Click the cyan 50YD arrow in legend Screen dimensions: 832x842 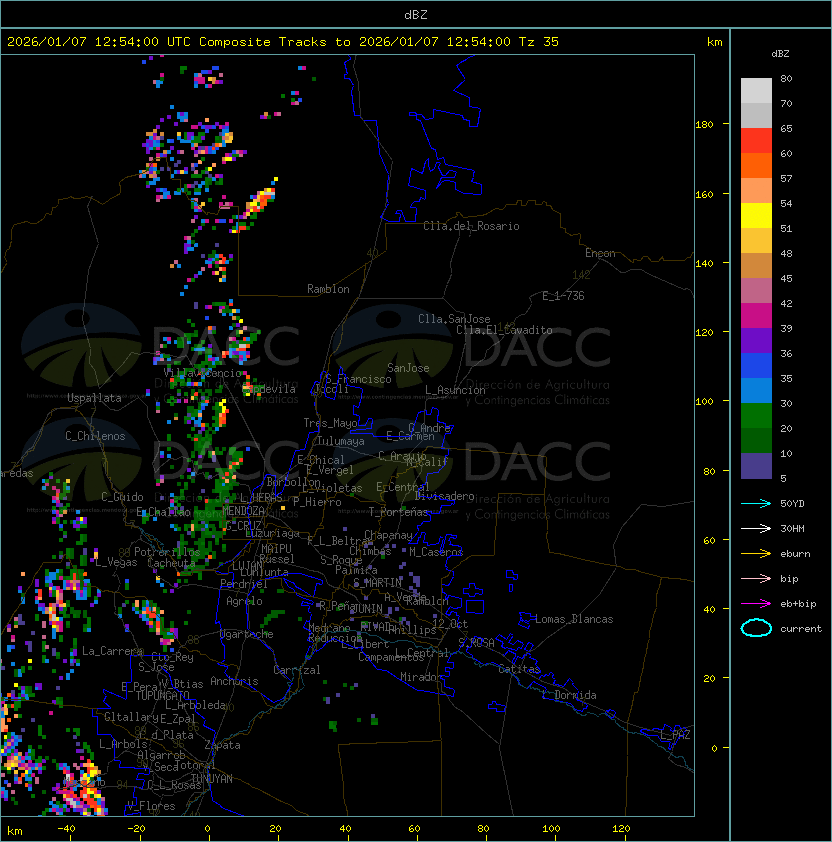[756, 504]
